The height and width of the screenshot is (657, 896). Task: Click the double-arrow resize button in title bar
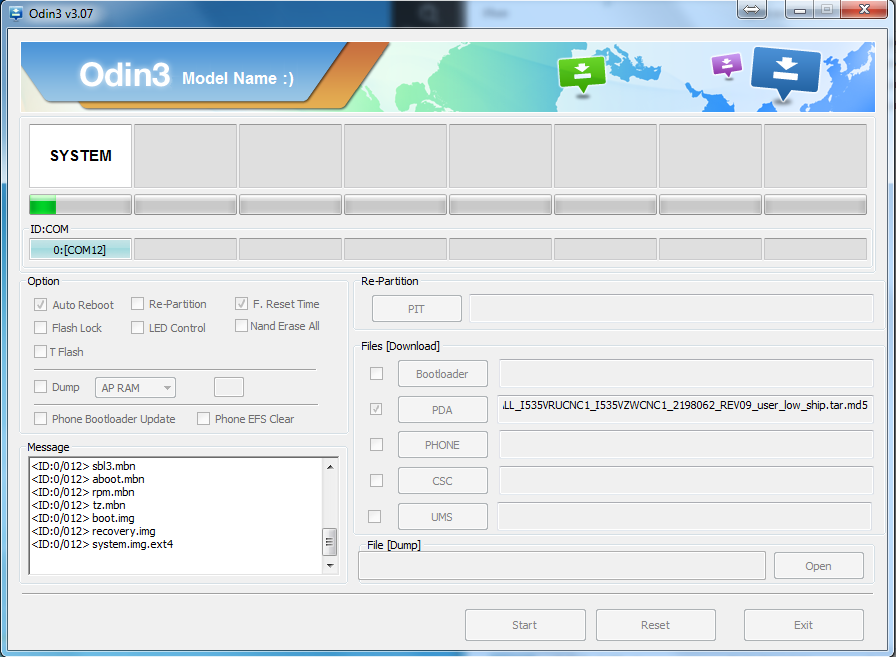(x=753, y=9)
